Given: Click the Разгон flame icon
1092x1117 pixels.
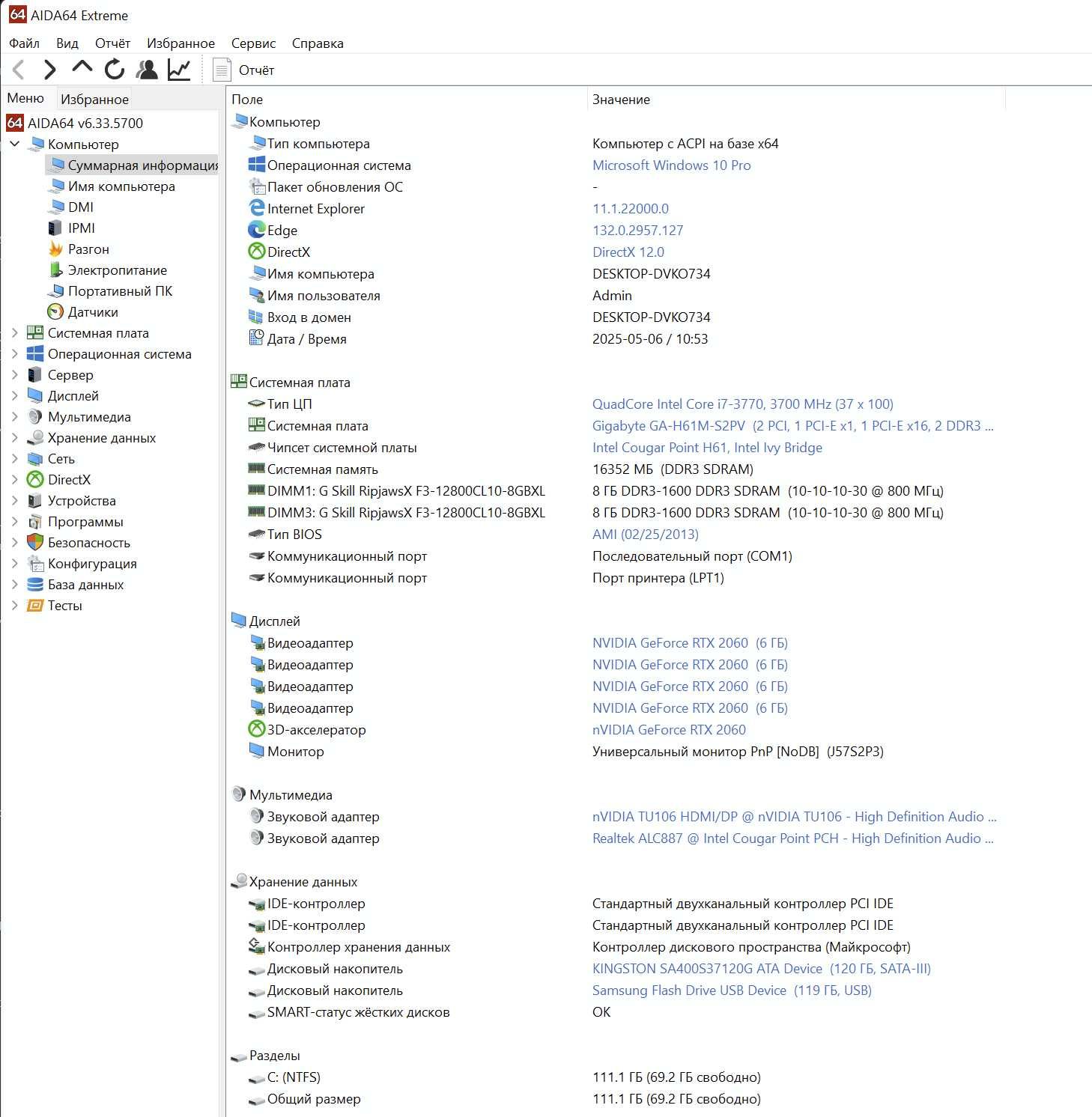Looking at the screenshot, I should click(55, 249).
